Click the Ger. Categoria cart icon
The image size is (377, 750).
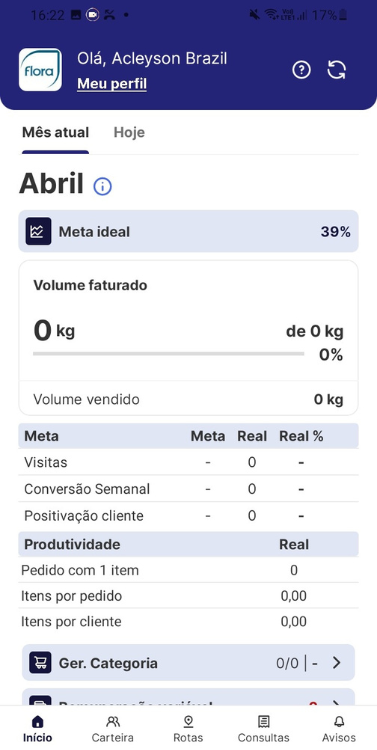pyautogui.click(x=40, y=663)
